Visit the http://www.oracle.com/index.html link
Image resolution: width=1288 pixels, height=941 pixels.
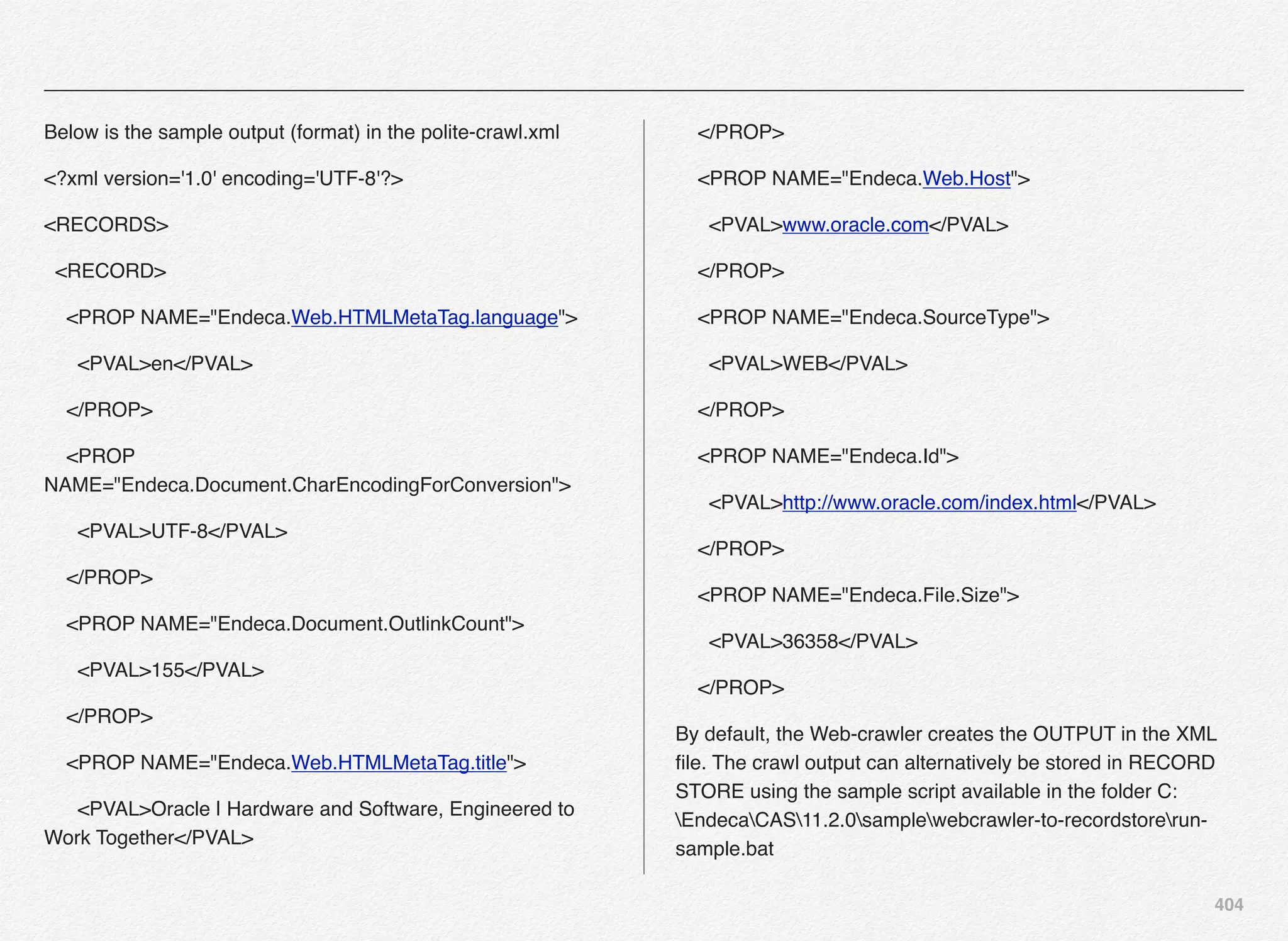(930, 503)
